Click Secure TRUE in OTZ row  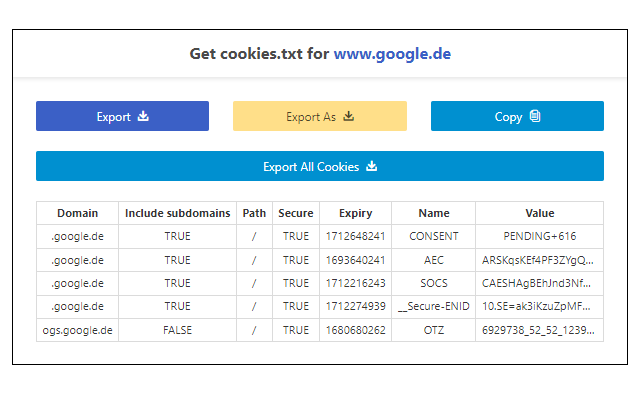pyautogui.click(x=296, y=330)
